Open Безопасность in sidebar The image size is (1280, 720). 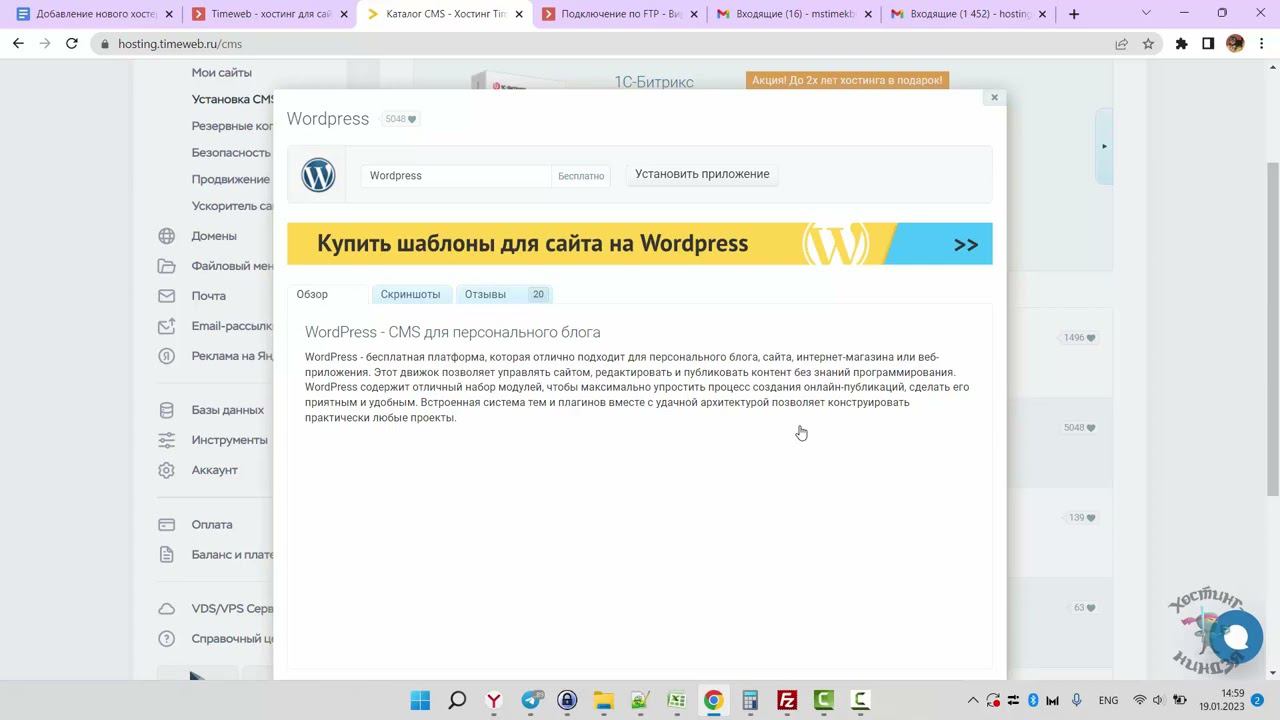(231, 152)
